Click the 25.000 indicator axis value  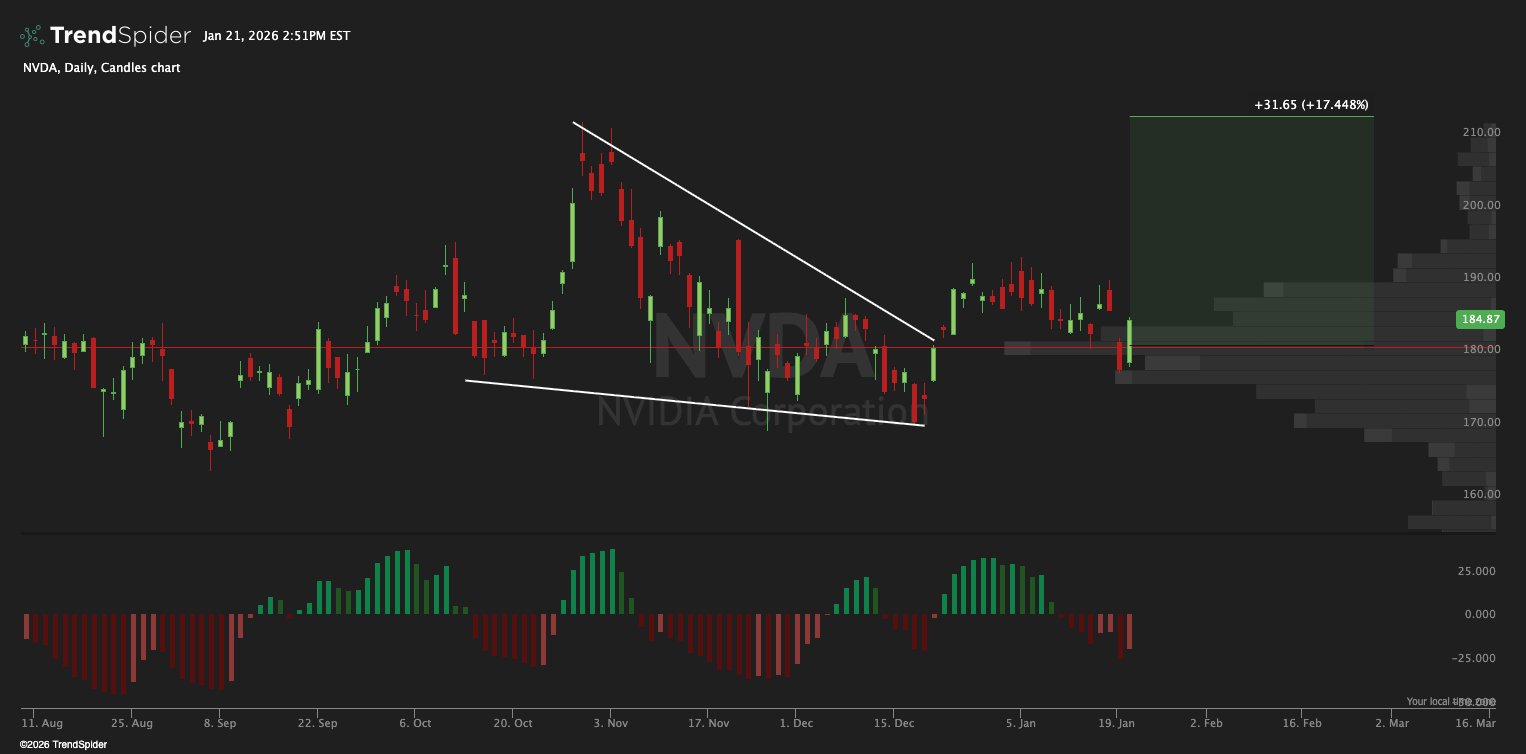coord(1478,571)
